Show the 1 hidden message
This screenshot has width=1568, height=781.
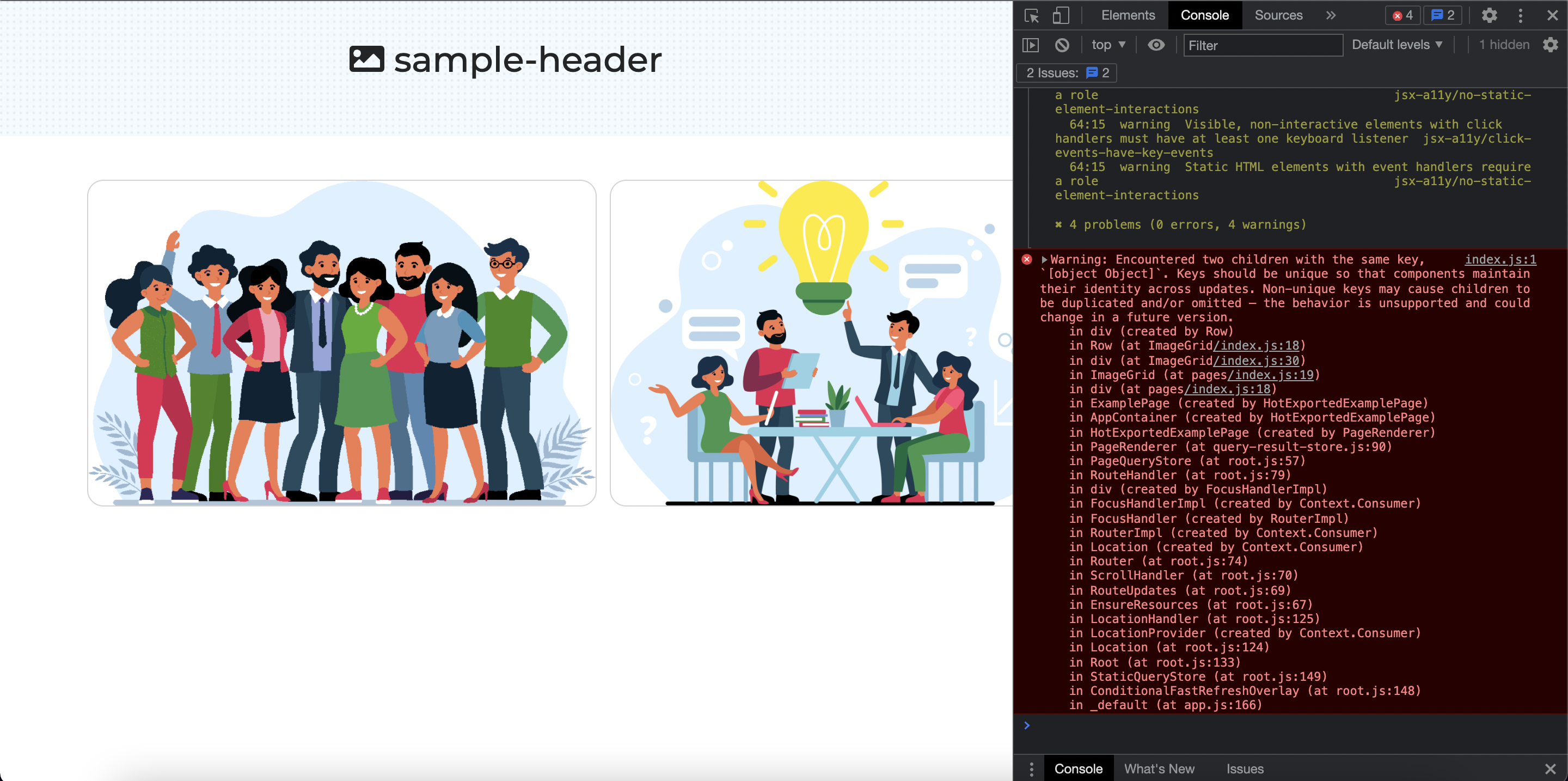(1503, 45)
